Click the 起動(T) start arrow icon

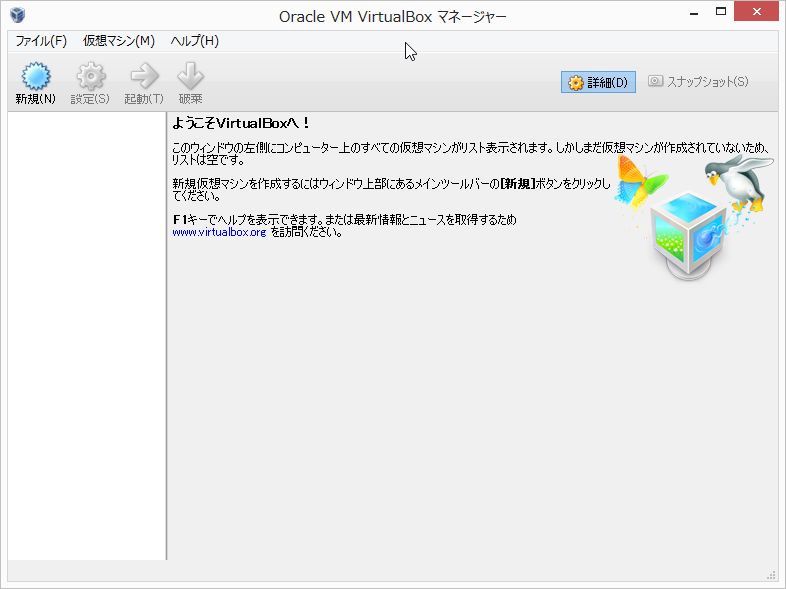coord(144,76)
